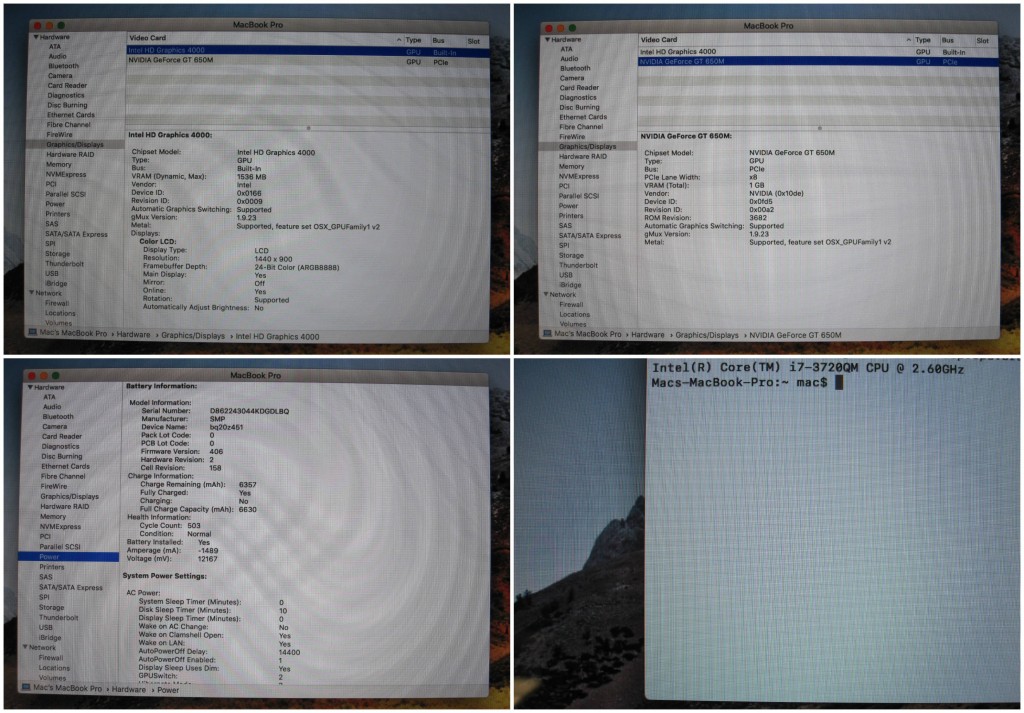This screenshot has width=1024, height=713.
Task: Click the Full Charge Capacity 6630 value
Action: [248, 509]
